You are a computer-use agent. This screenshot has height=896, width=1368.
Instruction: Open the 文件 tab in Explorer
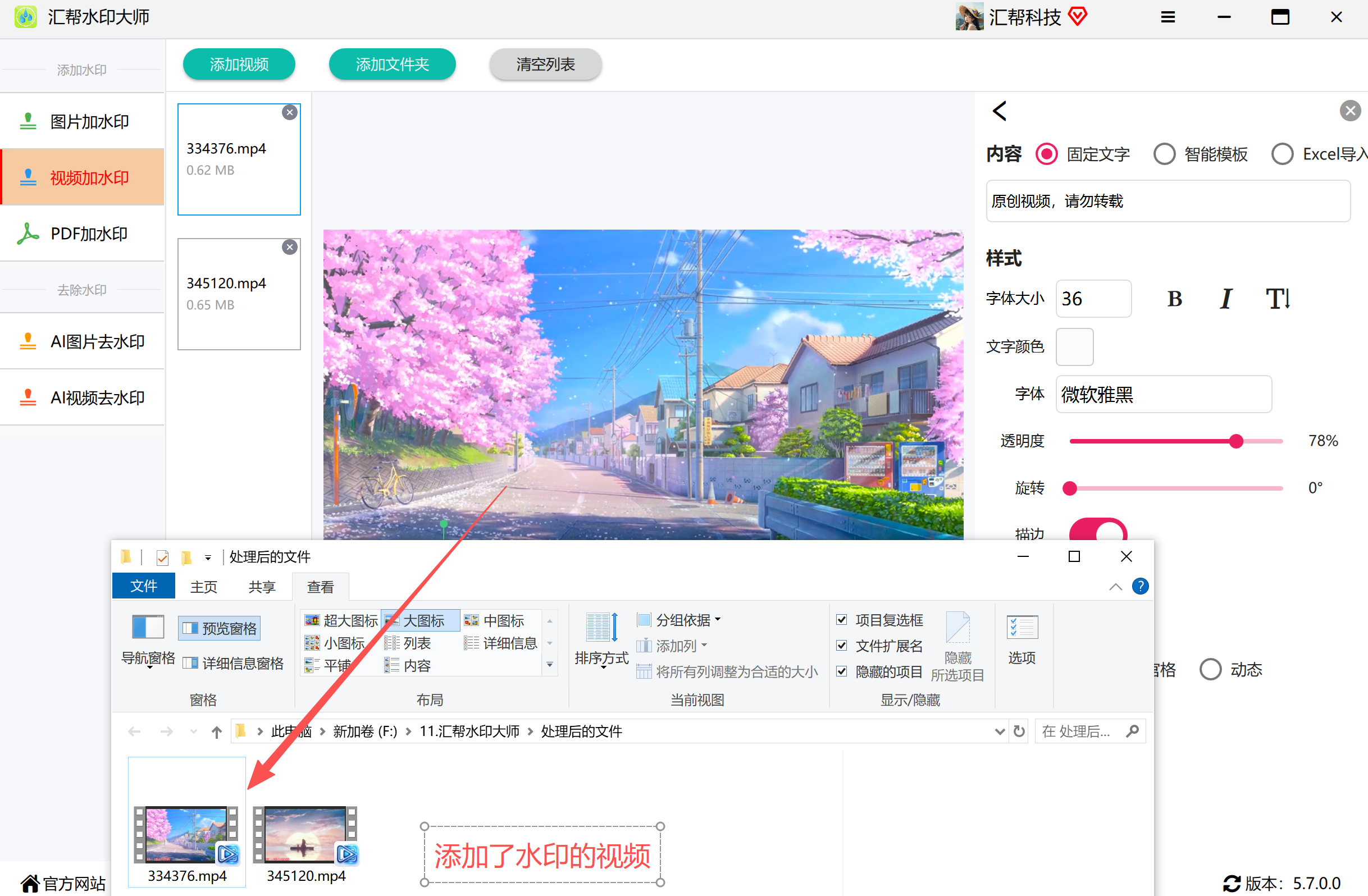143,586
